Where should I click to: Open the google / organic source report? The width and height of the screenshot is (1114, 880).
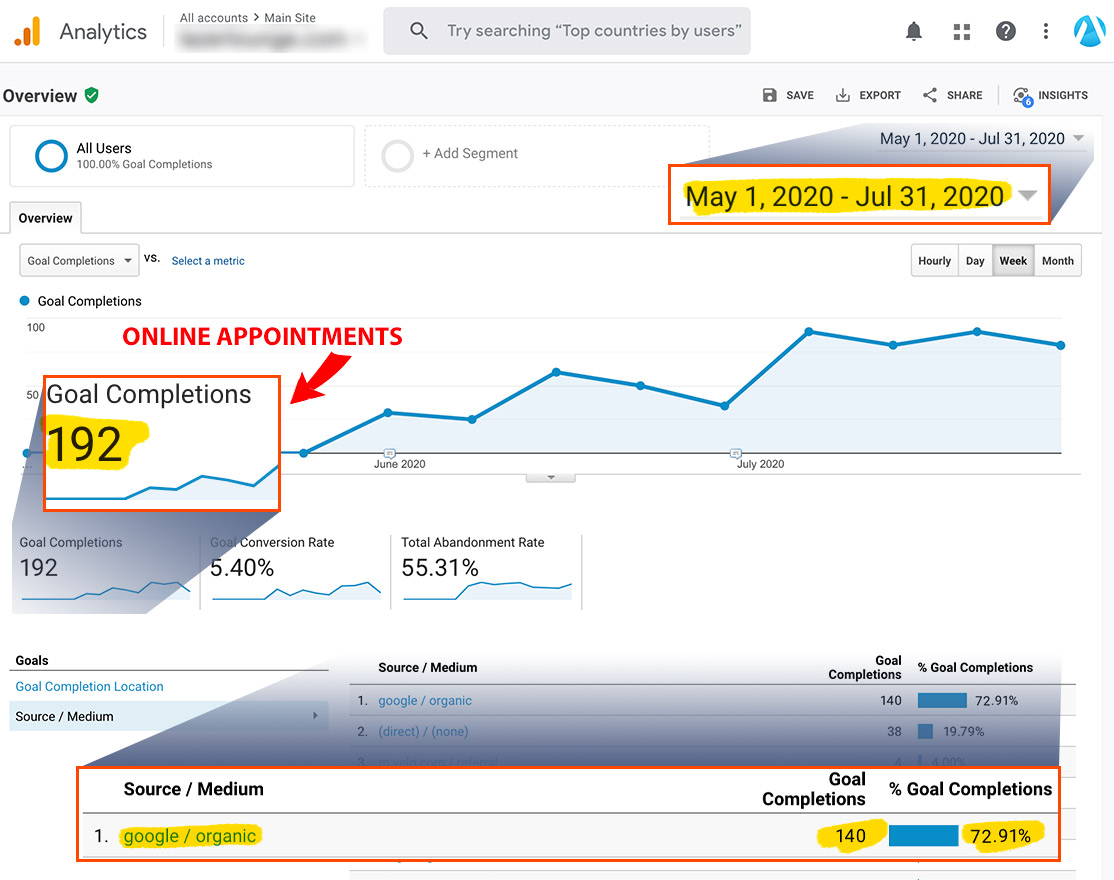click(x=424, y=701)
